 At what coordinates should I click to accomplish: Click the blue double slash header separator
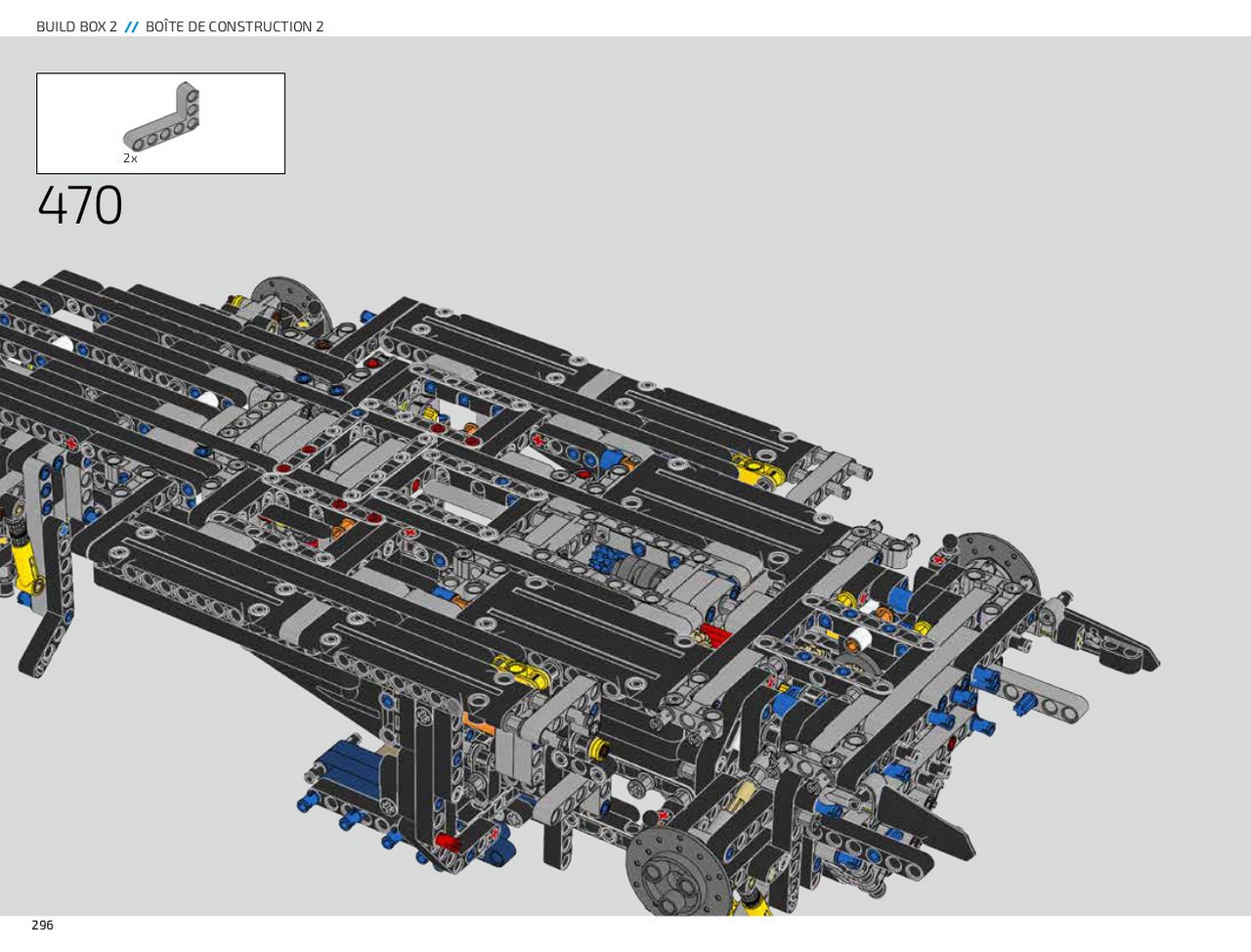point(131,26)
